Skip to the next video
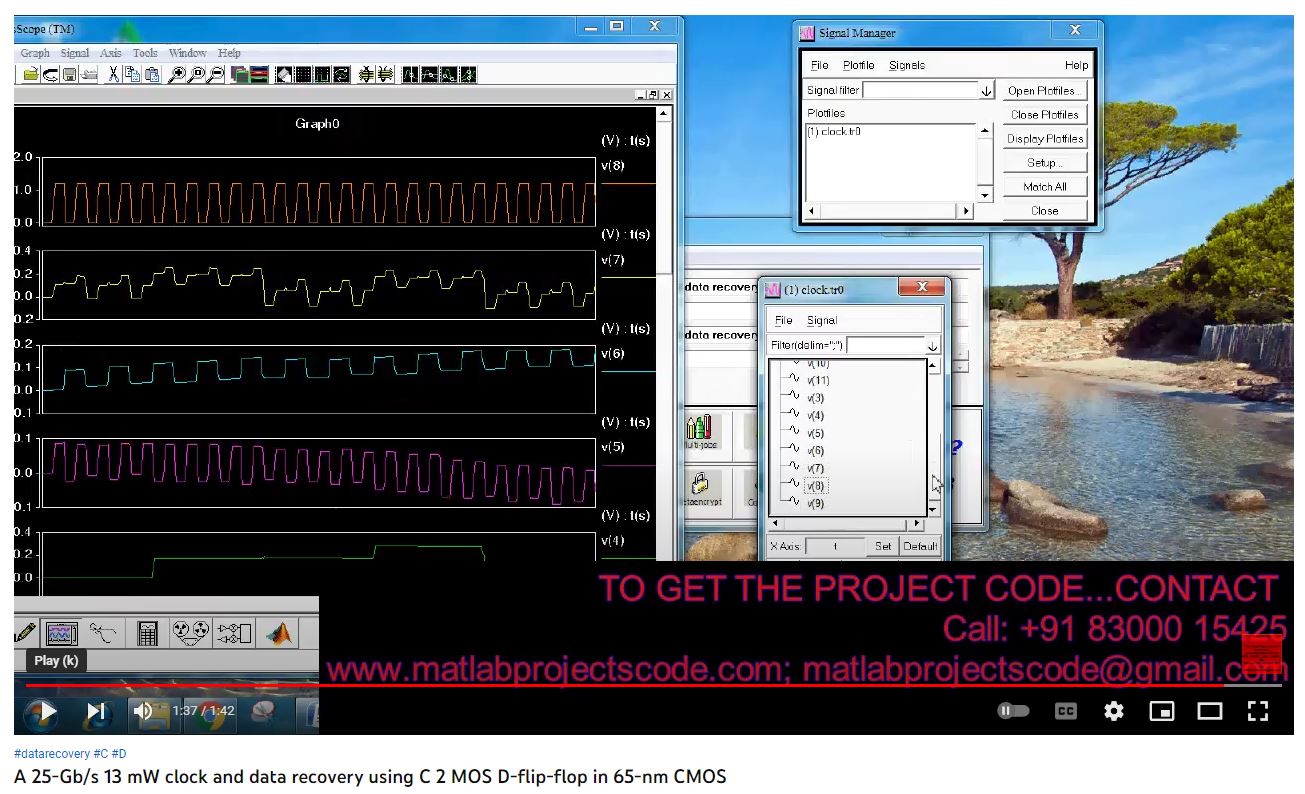Viewport: 1305px width, 794px height. pyautogui.click(x=96, y=711)
